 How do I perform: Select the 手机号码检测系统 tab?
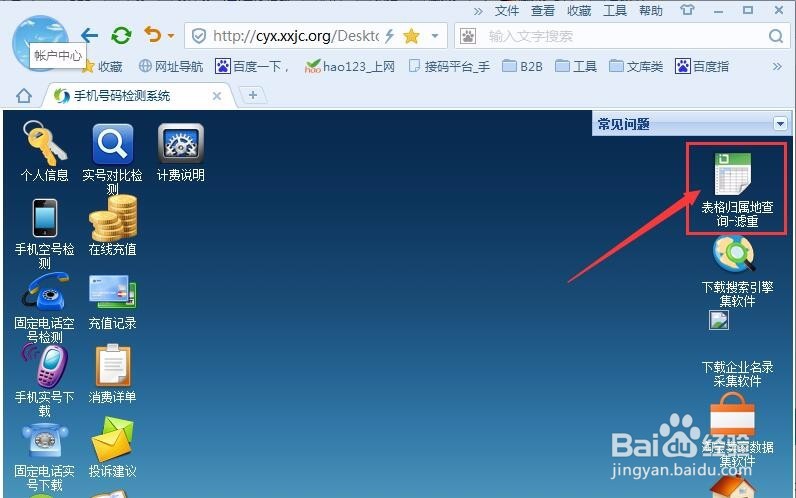[137, 95]
